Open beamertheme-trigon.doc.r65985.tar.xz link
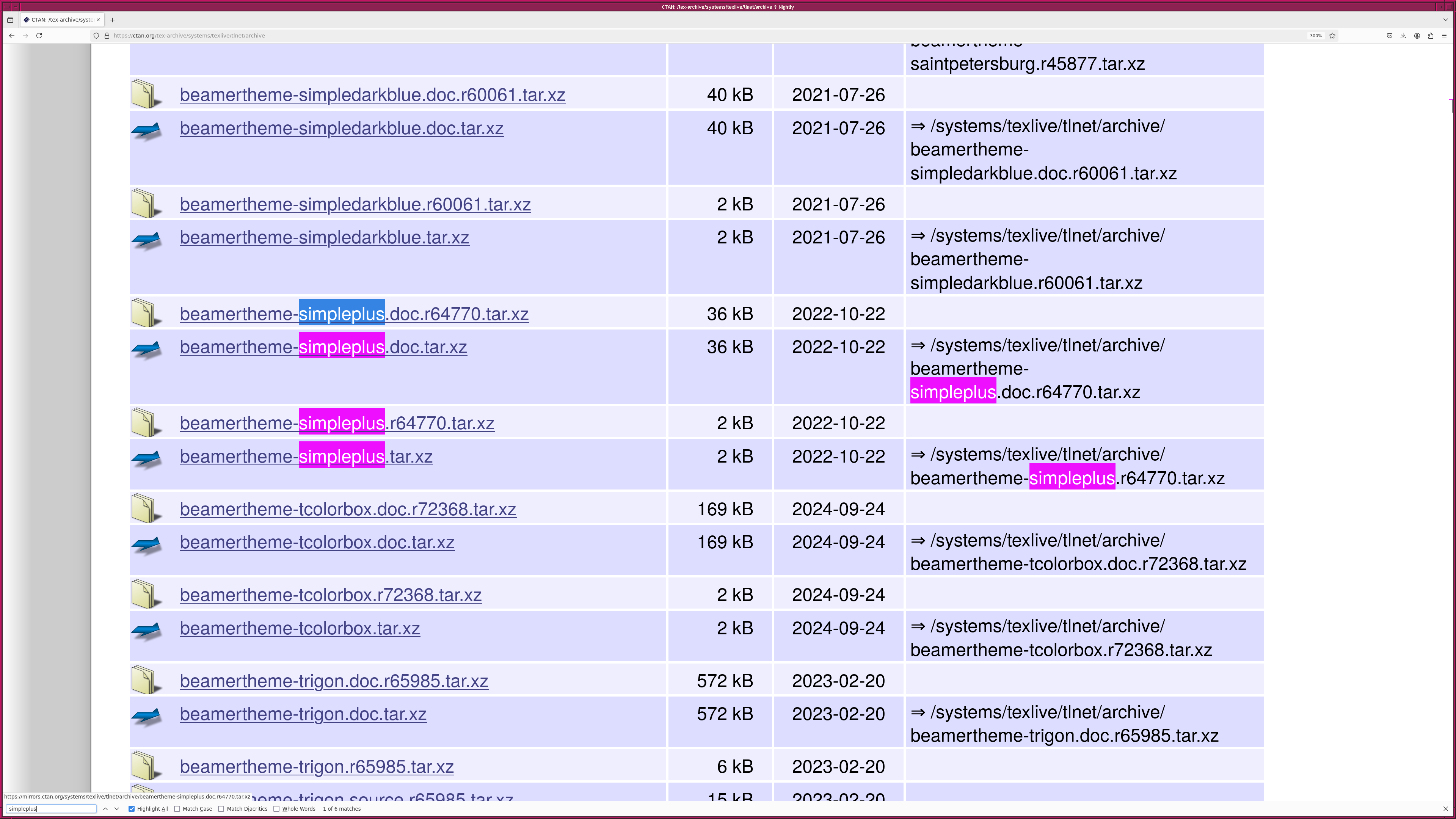This screenshot has width=1456, height=819. point(334,681)
